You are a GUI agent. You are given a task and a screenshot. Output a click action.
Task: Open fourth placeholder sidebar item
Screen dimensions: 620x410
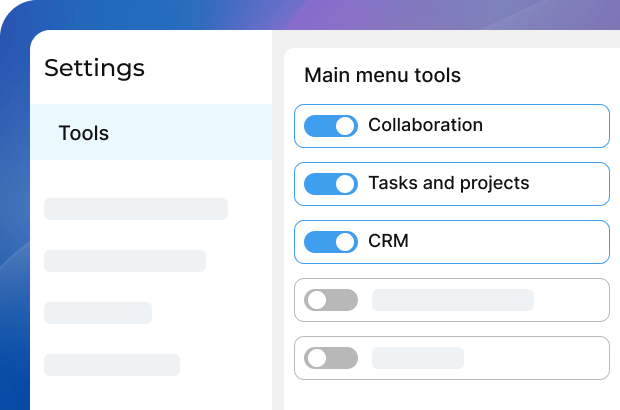tap(112, 365)
